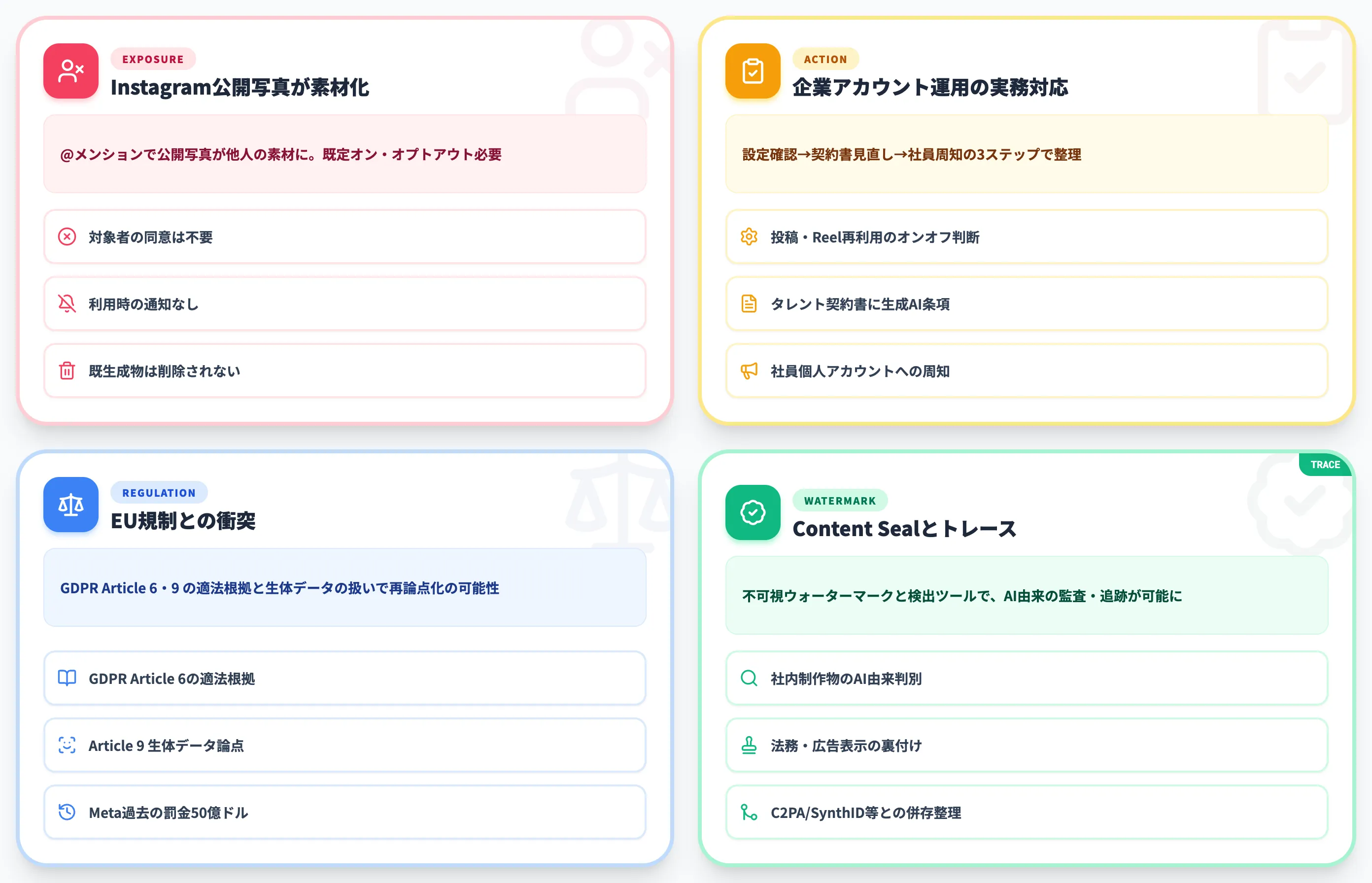The height and width of the screenshot is (883, 1372).
Task: Open the C2PA/SynthID等との併存整理 item
Action: 1027,813
